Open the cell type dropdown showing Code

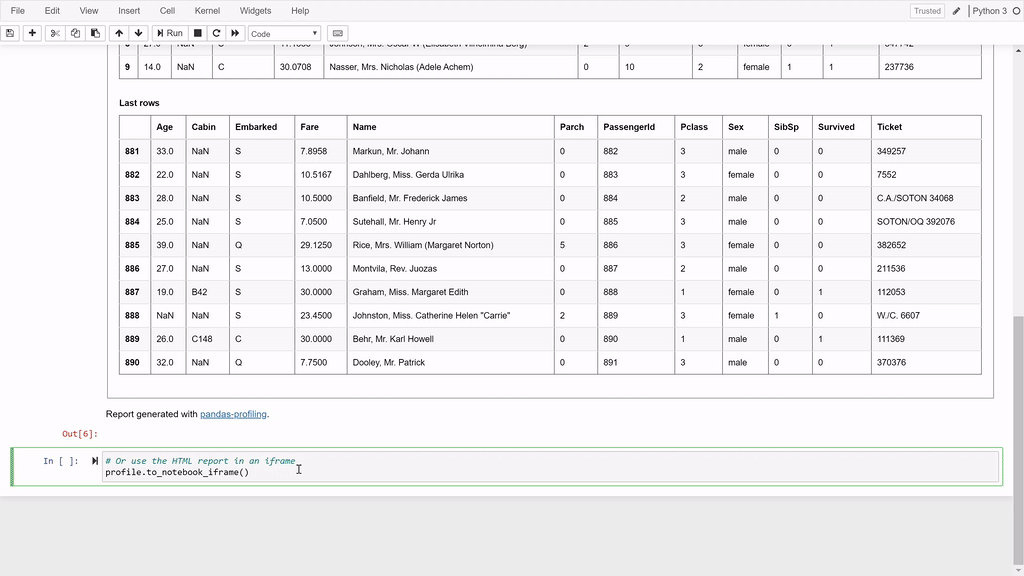click(x=283, y=32)
